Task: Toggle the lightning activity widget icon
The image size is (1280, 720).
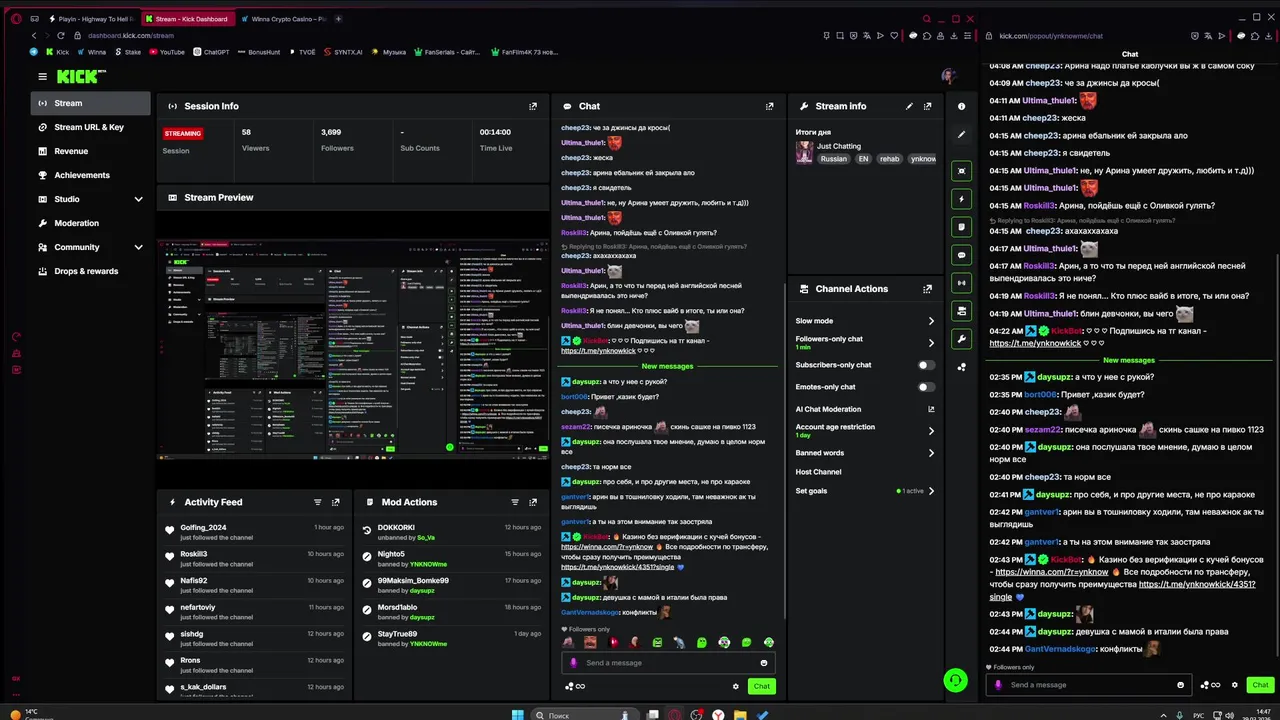Action: (x=962, y=199)
